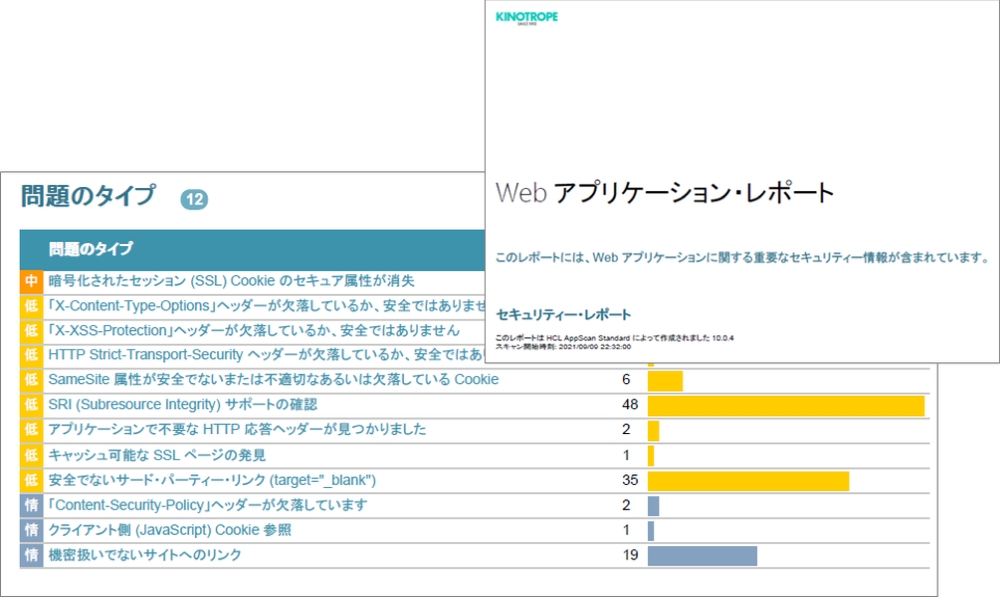
Task: Click the Web アプリケーション・レポート title
Action: pos(664,193)
